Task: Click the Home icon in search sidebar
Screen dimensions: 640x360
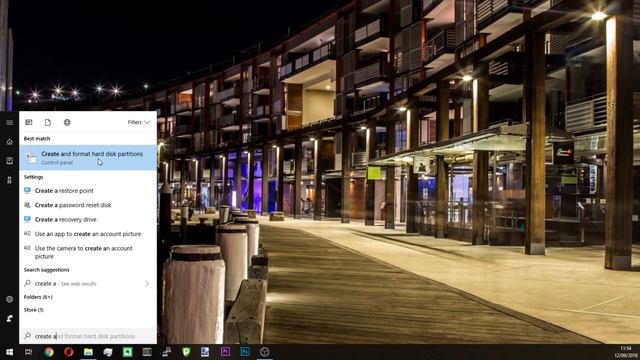Action: tap(9, 142)
